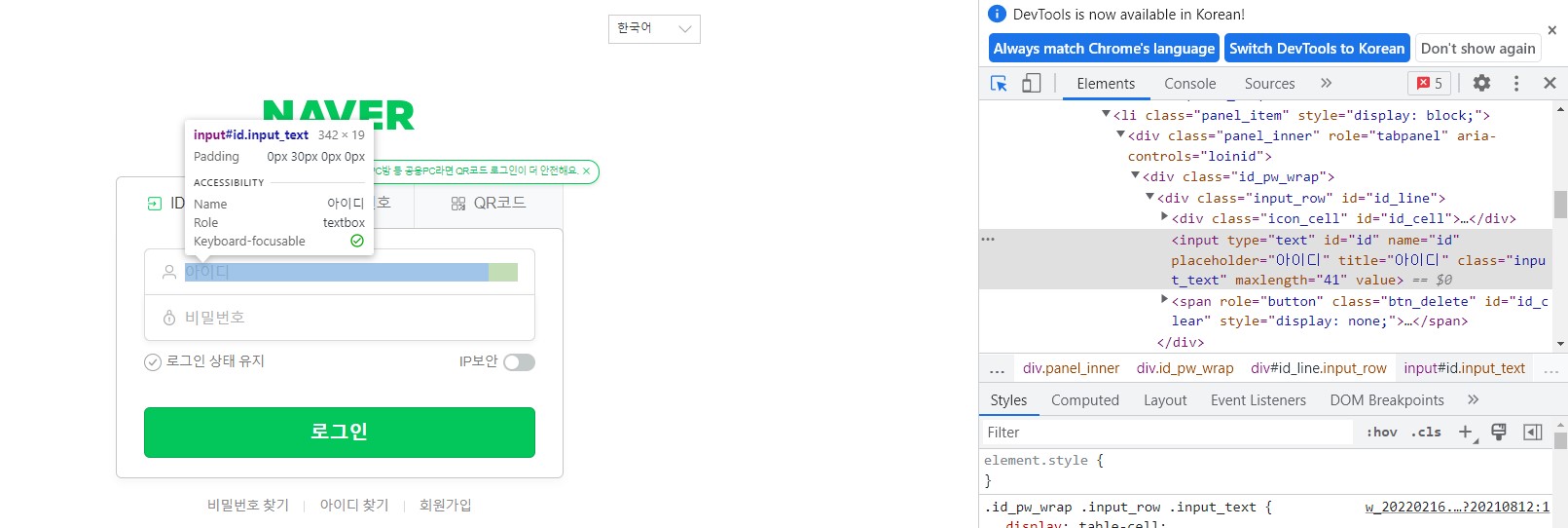Click the info icon in language banner
Viewport: 1568px width, 528px height.
pyautogui.click(x=997, y=14)
